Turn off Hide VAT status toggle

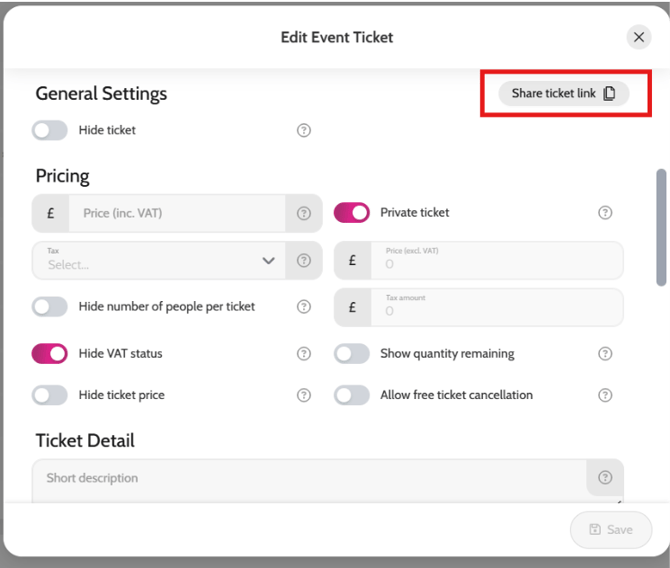click(50, 354)
